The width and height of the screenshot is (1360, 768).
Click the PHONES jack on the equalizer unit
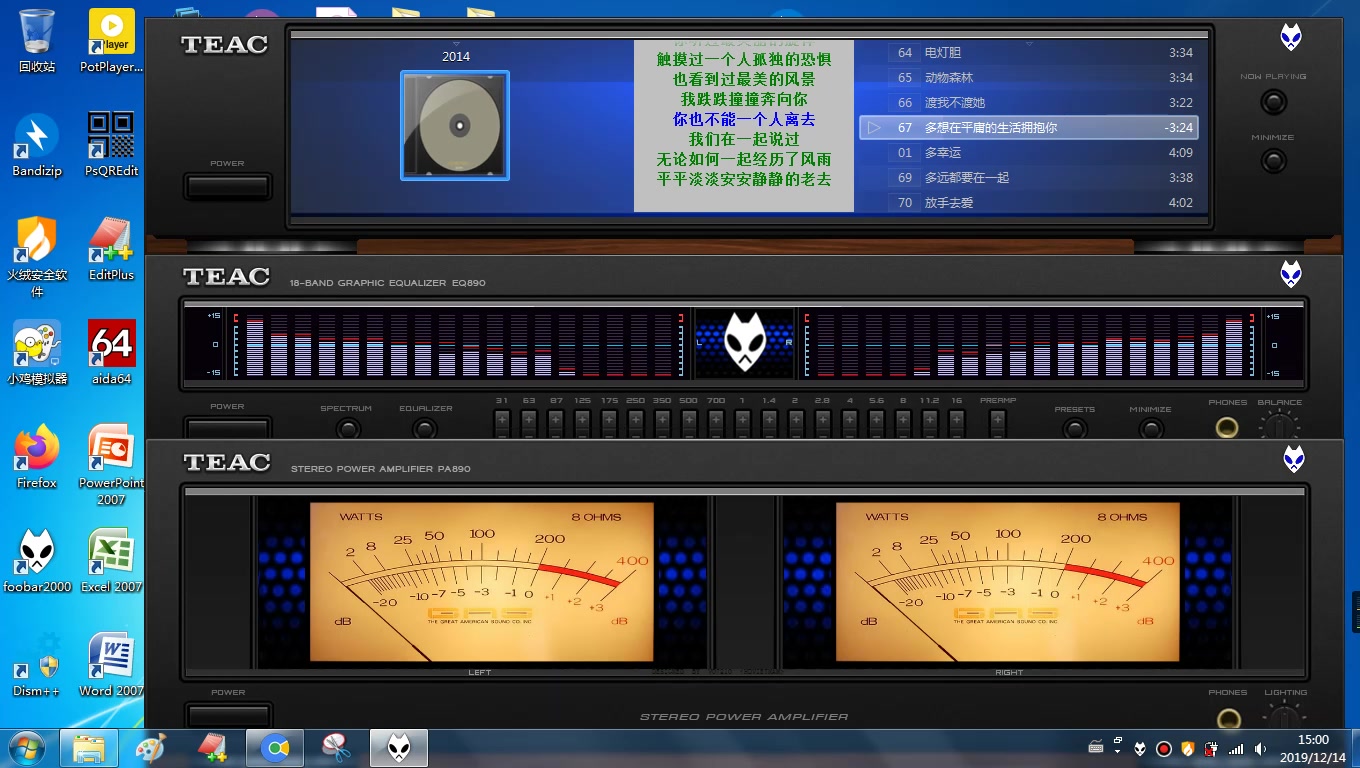[x=1227, y=428]
